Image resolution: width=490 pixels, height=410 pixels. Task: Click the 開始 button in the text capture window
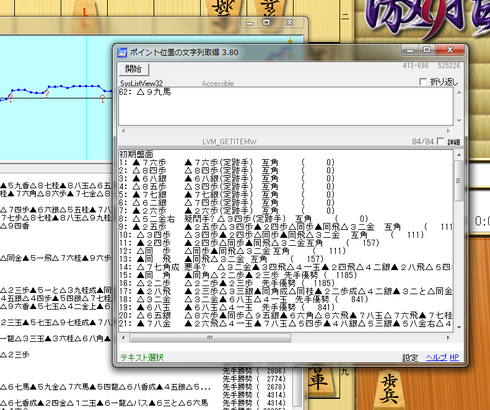(134, 69)
